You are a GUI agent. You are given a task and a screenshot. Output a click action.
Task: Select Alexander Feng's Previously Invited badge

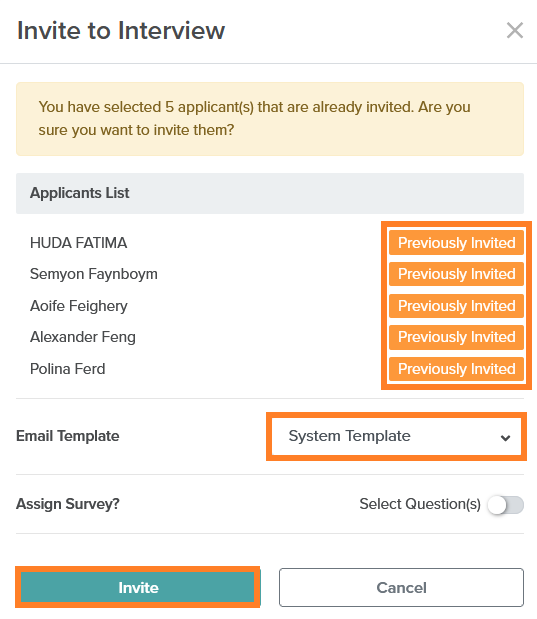(456, 337)
